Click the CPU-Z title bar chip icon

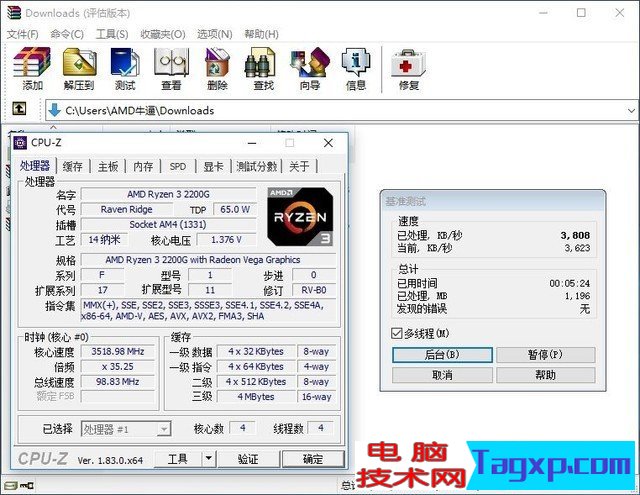20,143
